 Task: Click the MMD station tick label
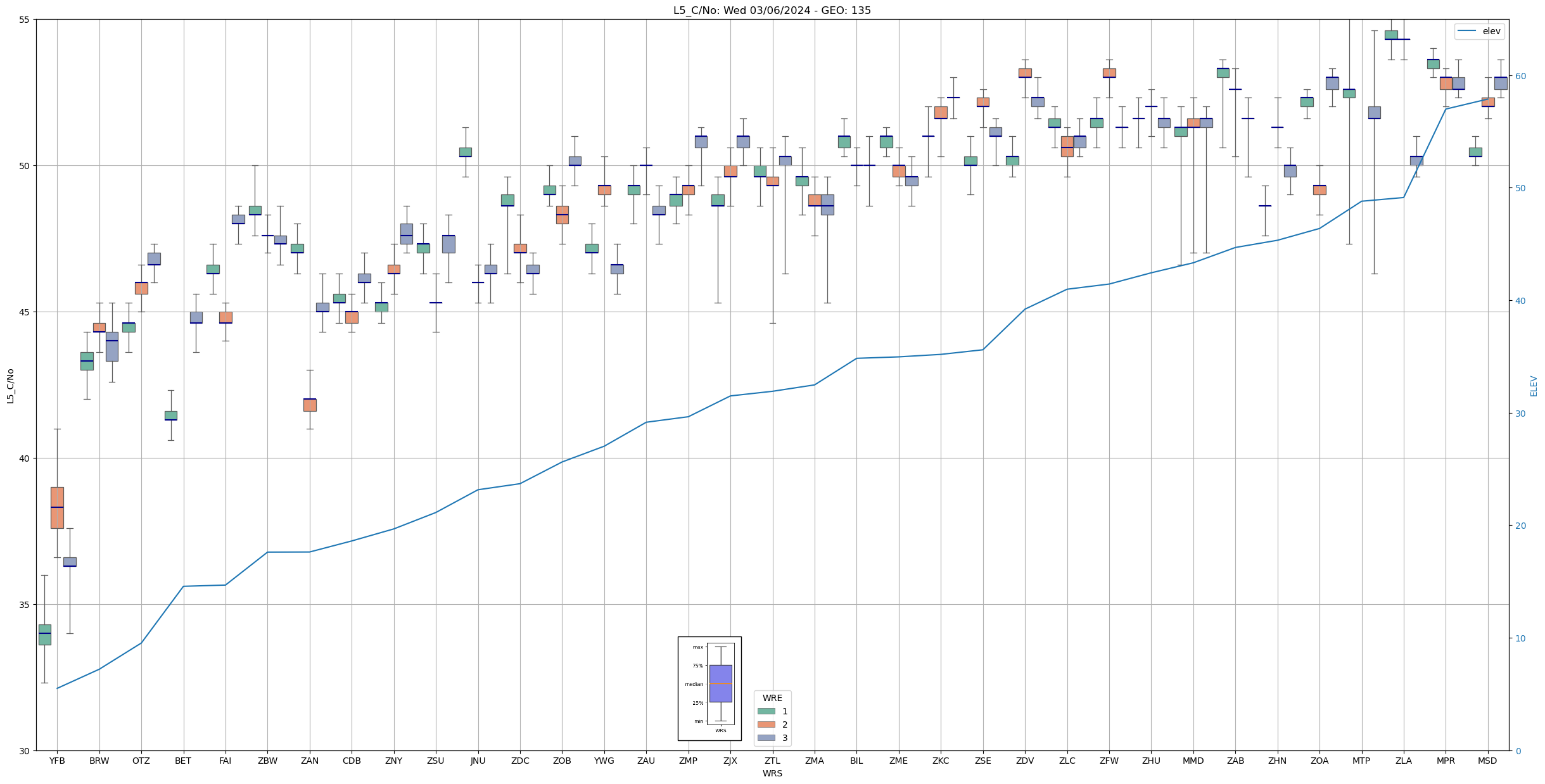[x=1193, y=761]
